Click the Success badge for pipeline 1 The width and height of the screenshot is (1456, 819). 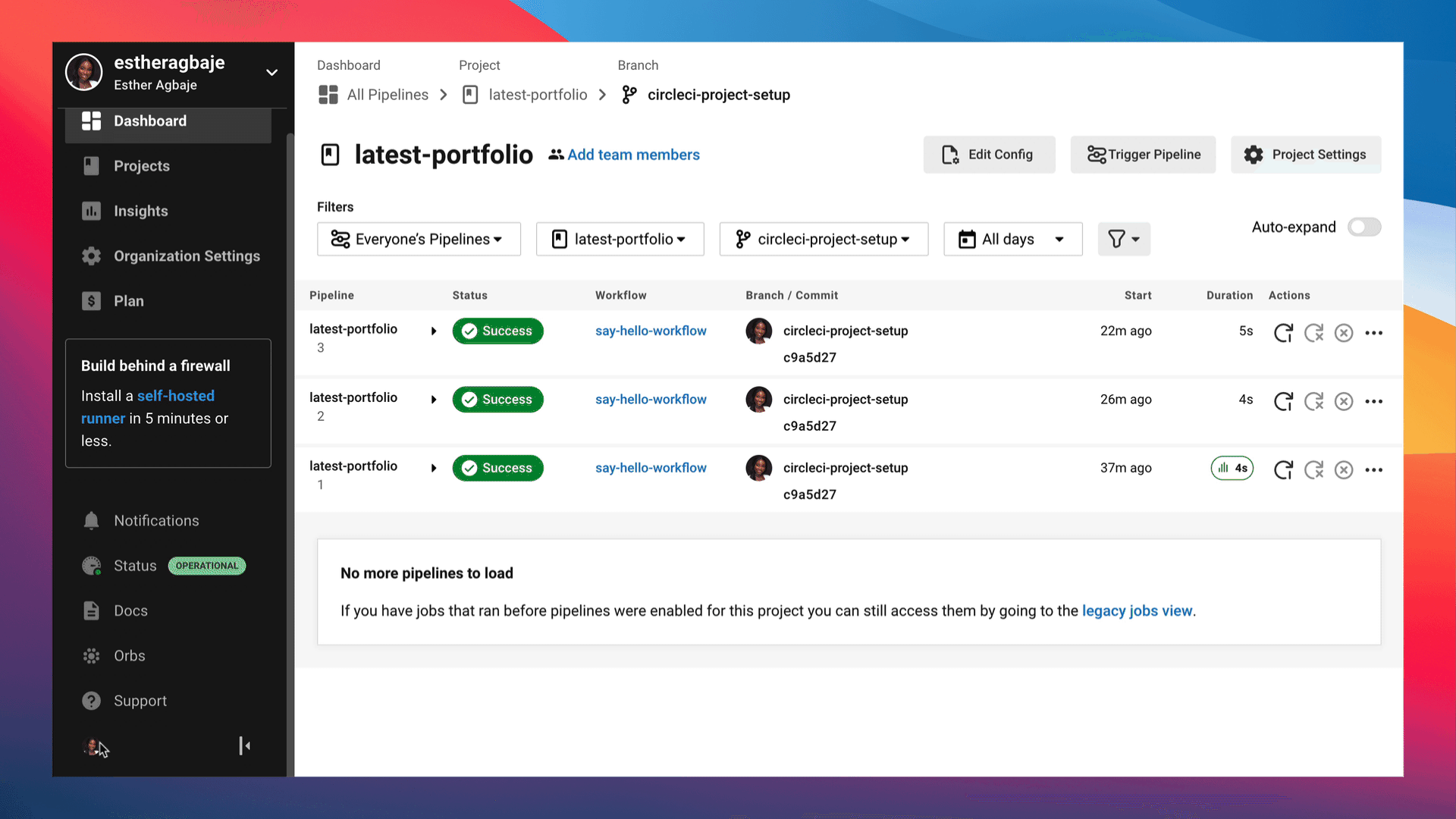tap(497, 468)
